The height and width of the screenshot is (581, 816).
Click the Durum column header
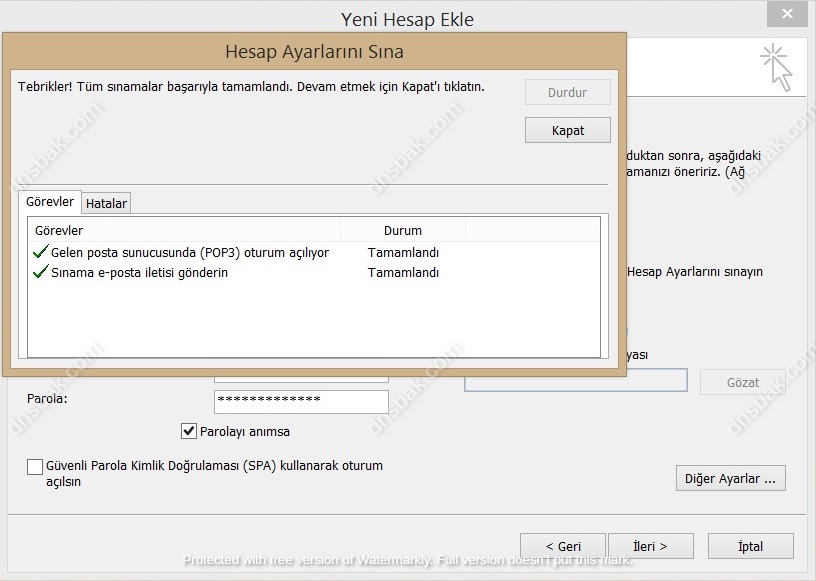point(403,230)
